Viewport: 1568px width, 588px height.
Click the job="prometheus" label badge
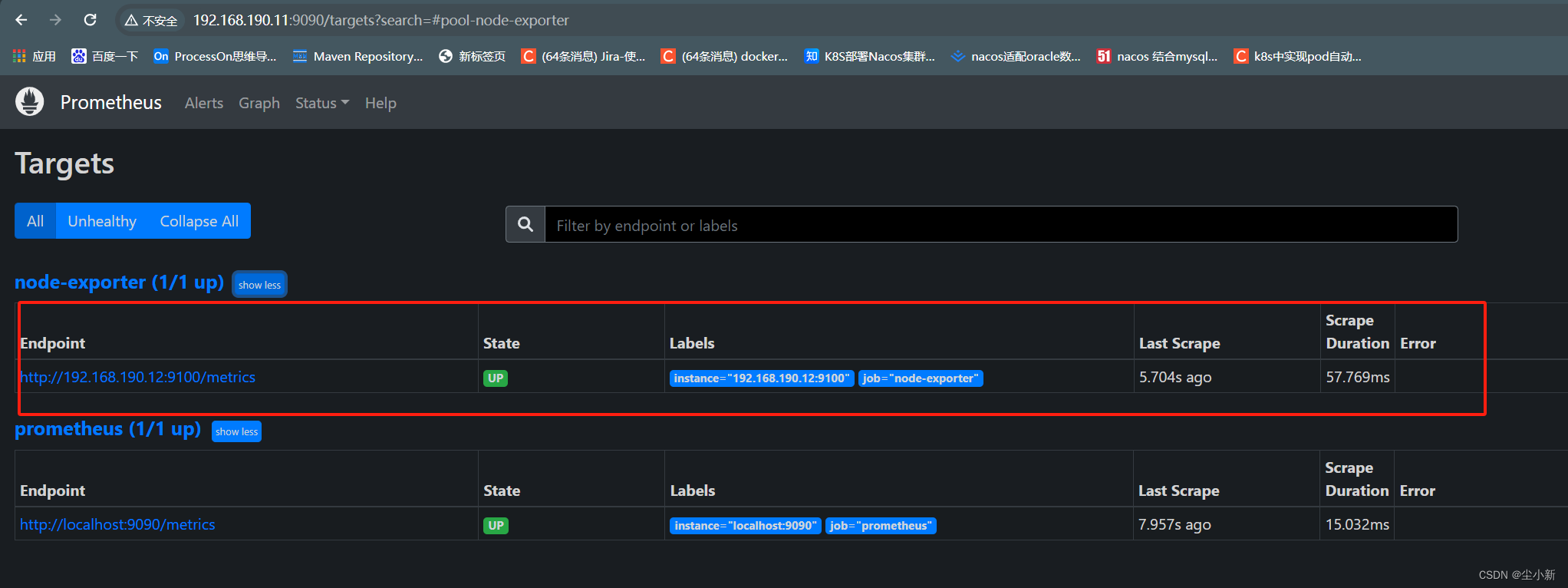coord(881,525)
